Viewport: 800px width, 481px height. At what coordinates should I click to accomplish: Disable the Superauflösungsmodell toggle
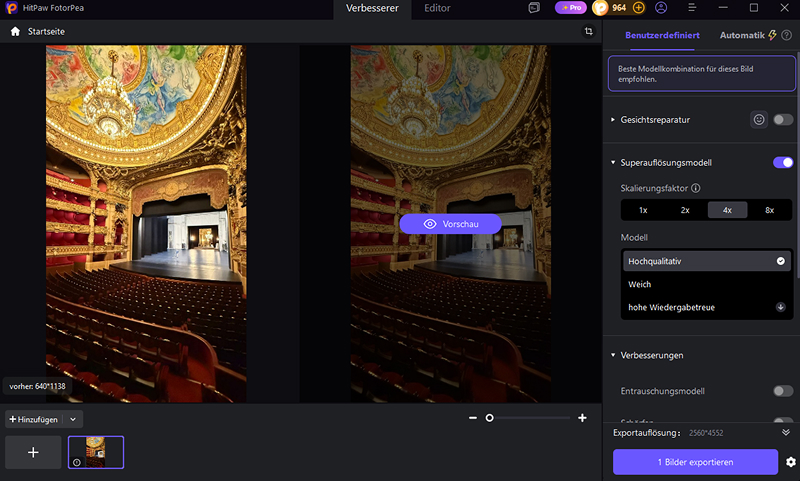[783, 163]
